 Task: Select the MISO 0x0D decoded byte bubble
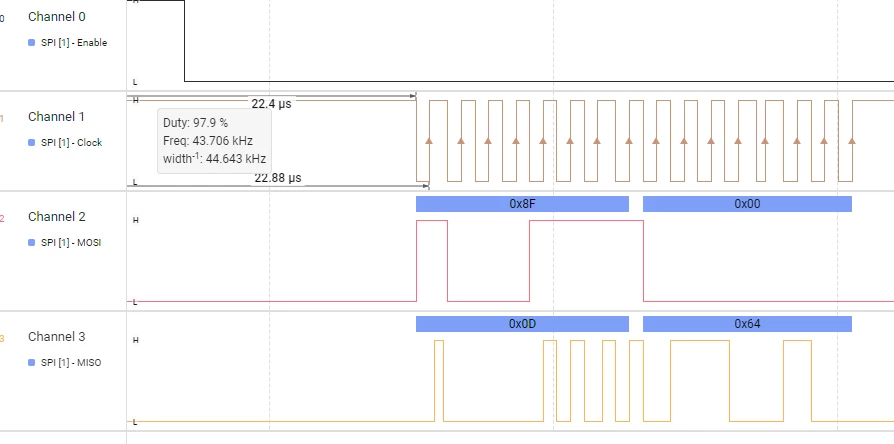click(x=522, y=324)
